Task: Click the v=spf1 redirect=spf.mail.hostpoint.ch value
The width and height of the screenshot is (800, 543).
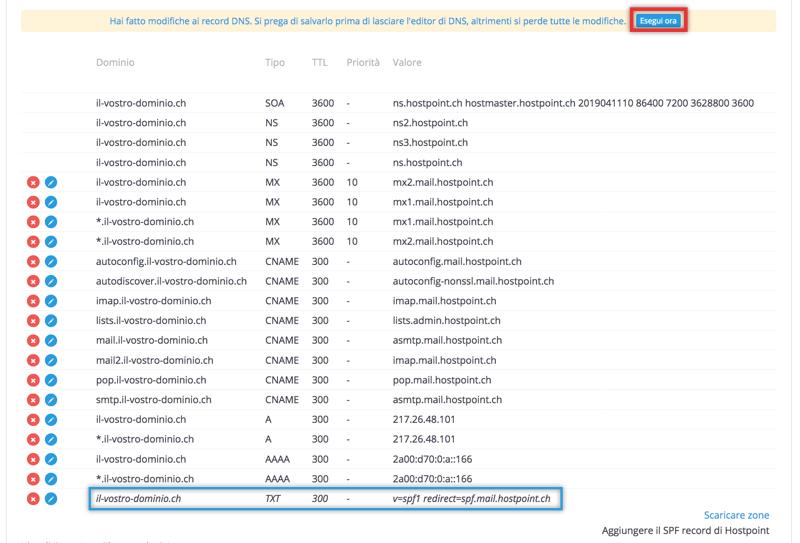Action: (471, 499)
